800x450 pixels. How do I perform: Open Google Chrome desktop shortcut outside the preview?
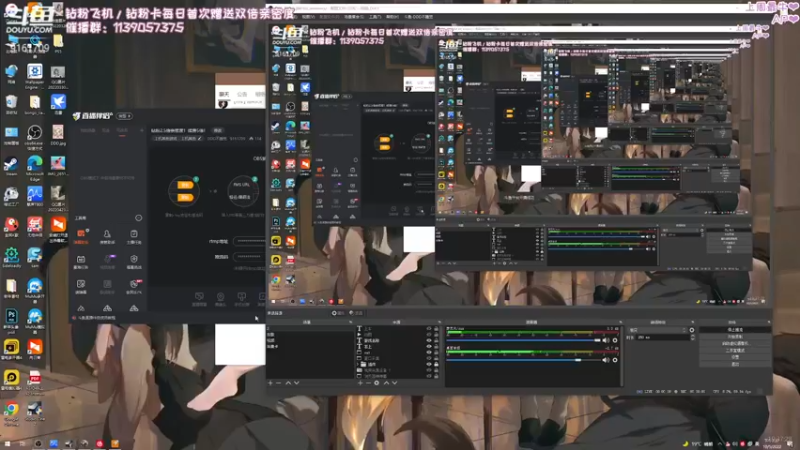pyautogui.click(x=11, y=411)
